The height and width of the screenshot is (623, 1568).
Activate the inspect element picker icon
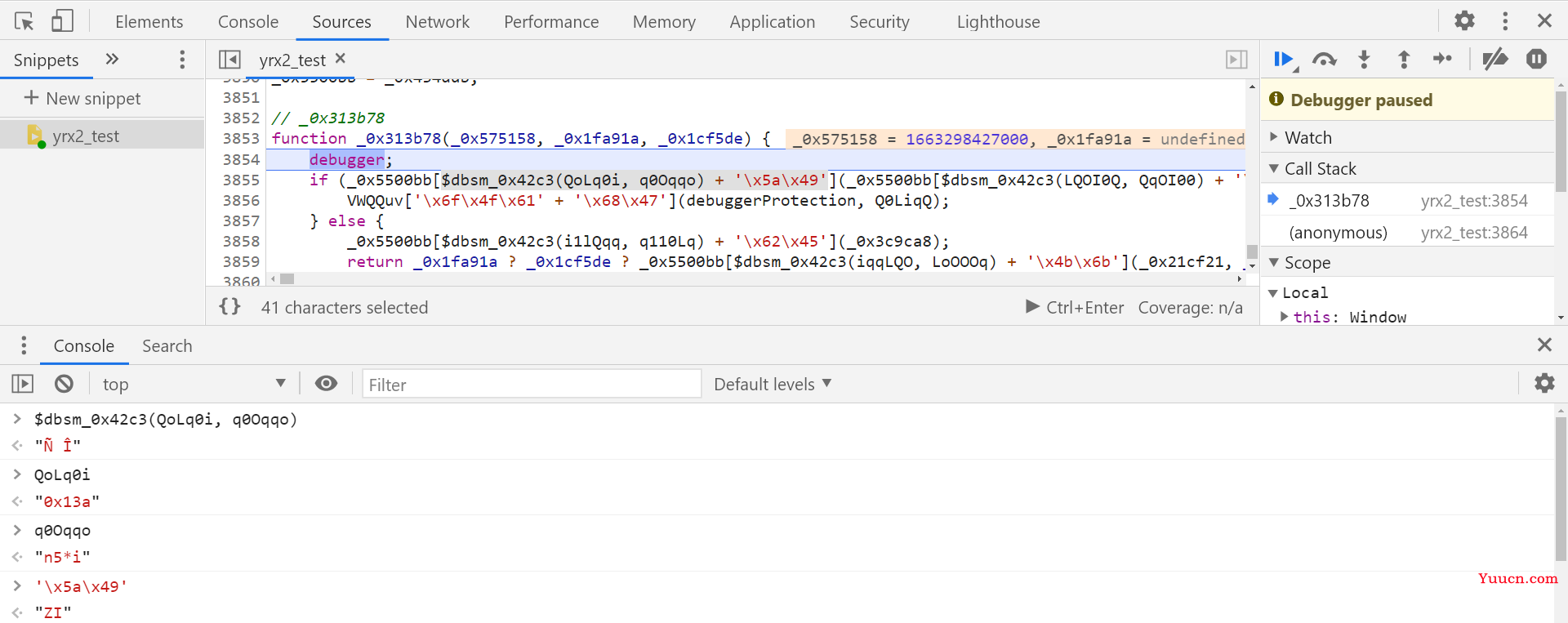click(24, 21)
